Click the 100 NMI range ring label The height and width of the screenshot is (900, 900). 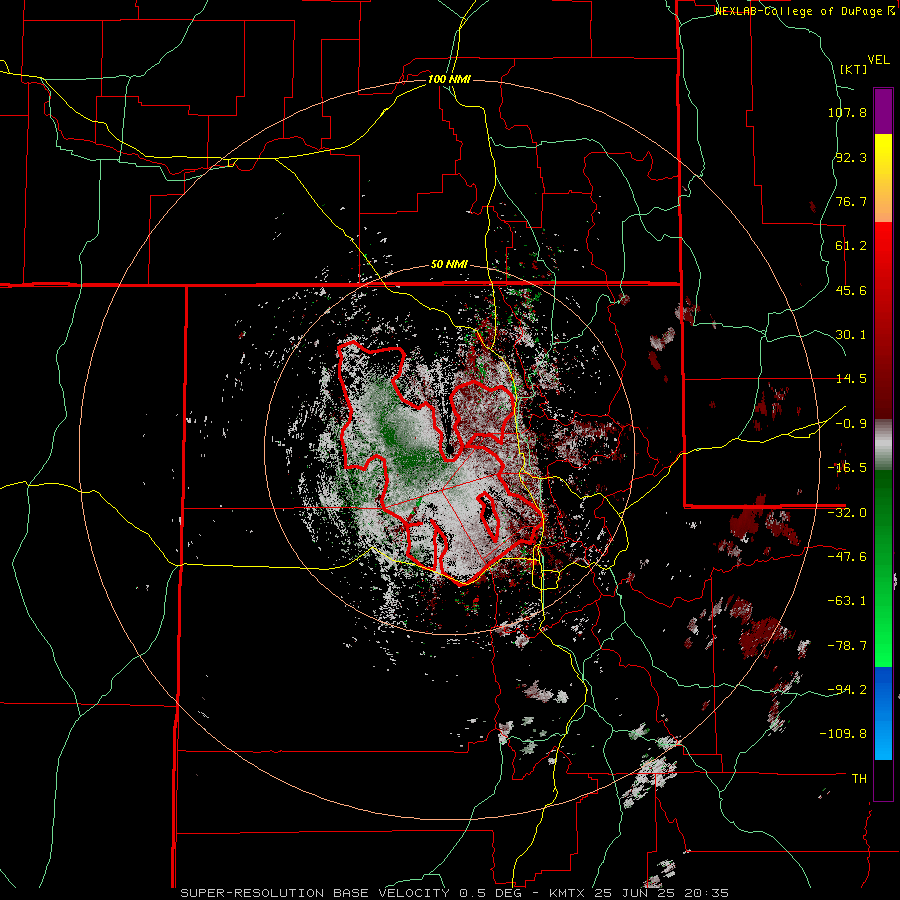click(449, 79)
